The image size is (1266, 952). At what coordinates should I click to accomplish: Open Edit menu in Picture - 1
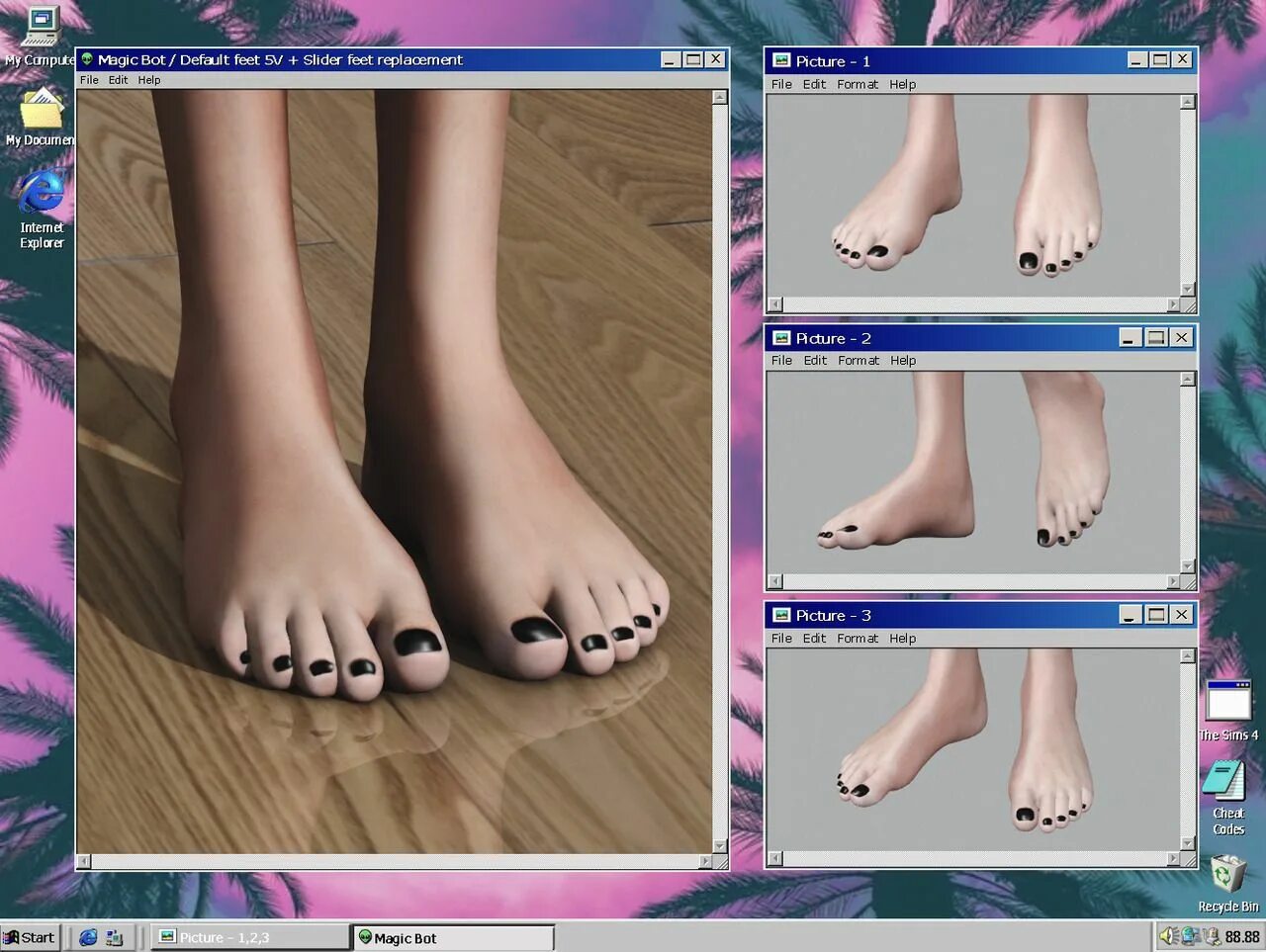[814, 84]
